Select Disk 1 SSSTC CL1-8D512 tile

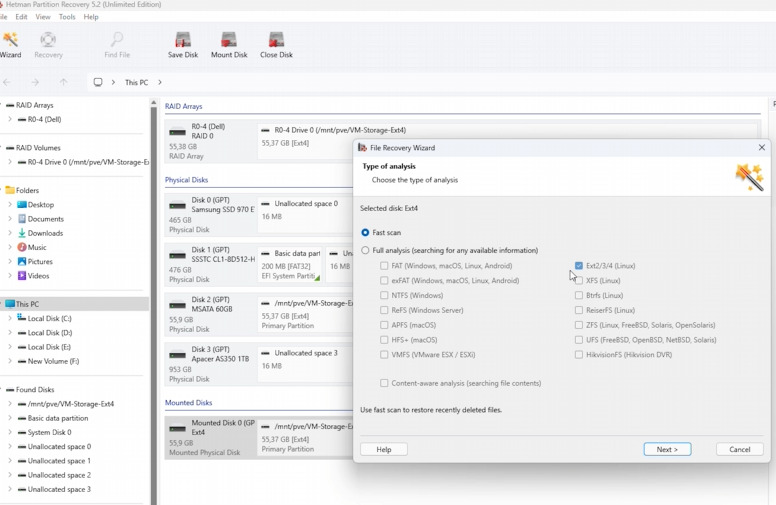point(211,264)
